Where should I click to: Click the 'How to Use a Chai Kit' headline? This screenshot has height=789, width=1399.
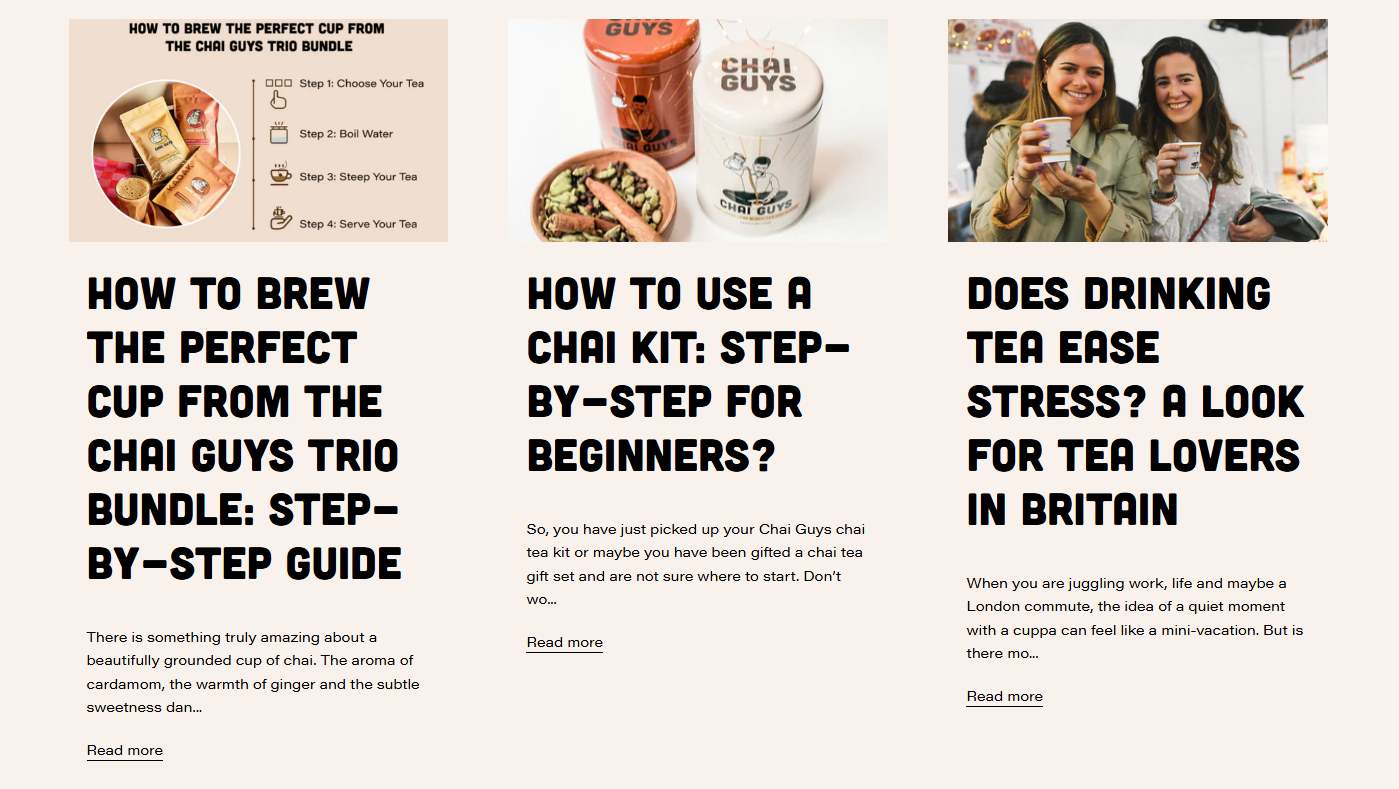click(689, 375)
